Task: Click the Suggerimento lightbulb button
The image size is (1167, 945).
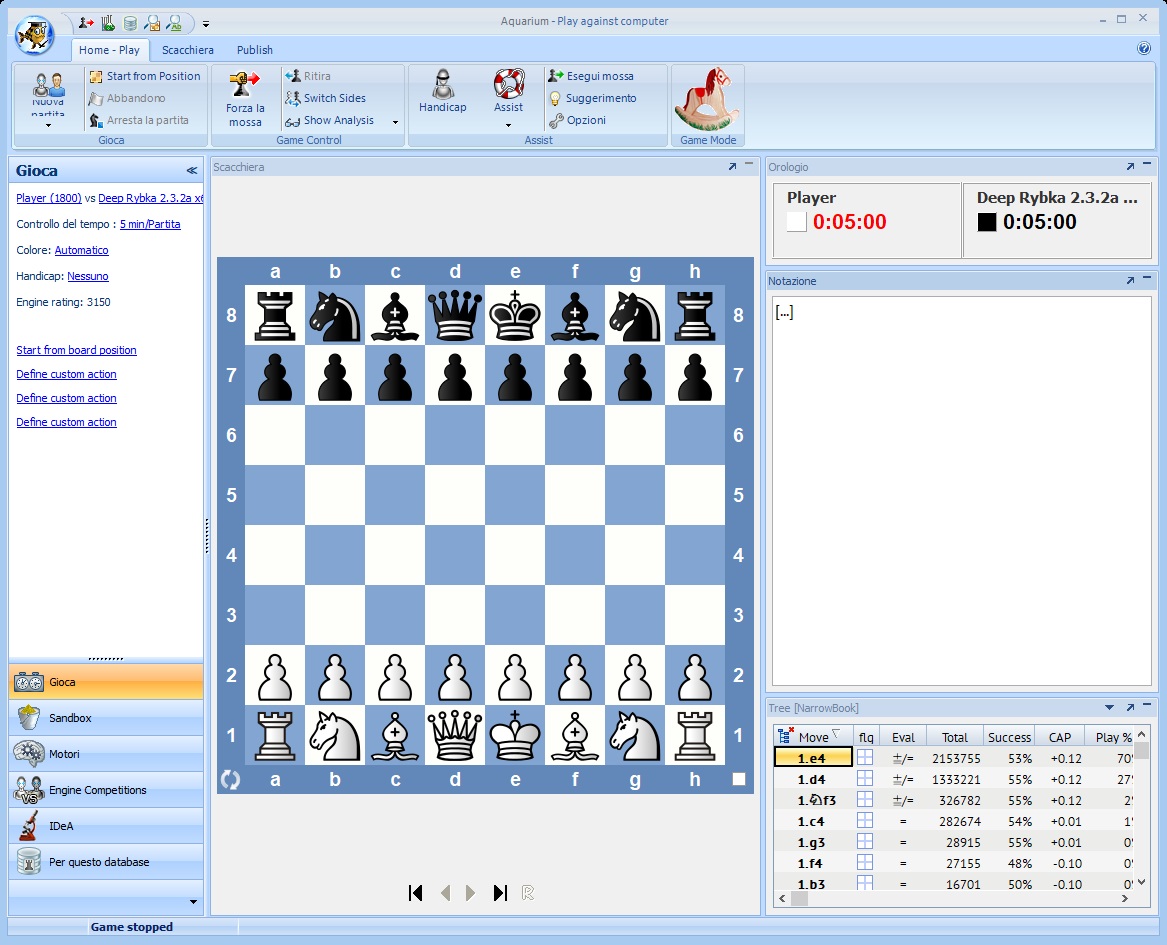Action: pyautogui.click(x=592, y=98)
